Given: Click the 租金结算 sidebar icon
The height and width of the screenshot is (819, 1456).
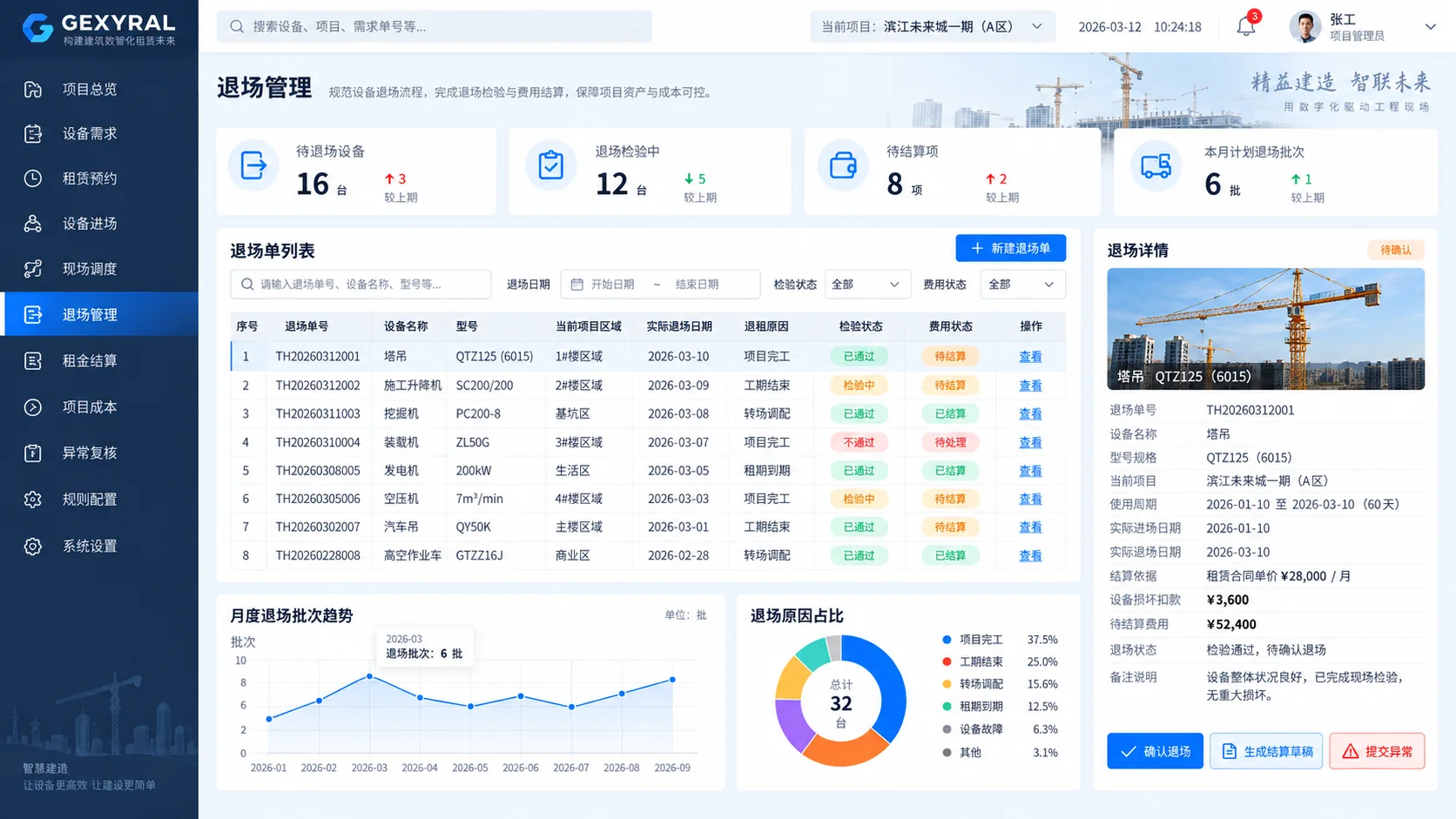Looking at the screenshot, I should click(x=33, y=360).
